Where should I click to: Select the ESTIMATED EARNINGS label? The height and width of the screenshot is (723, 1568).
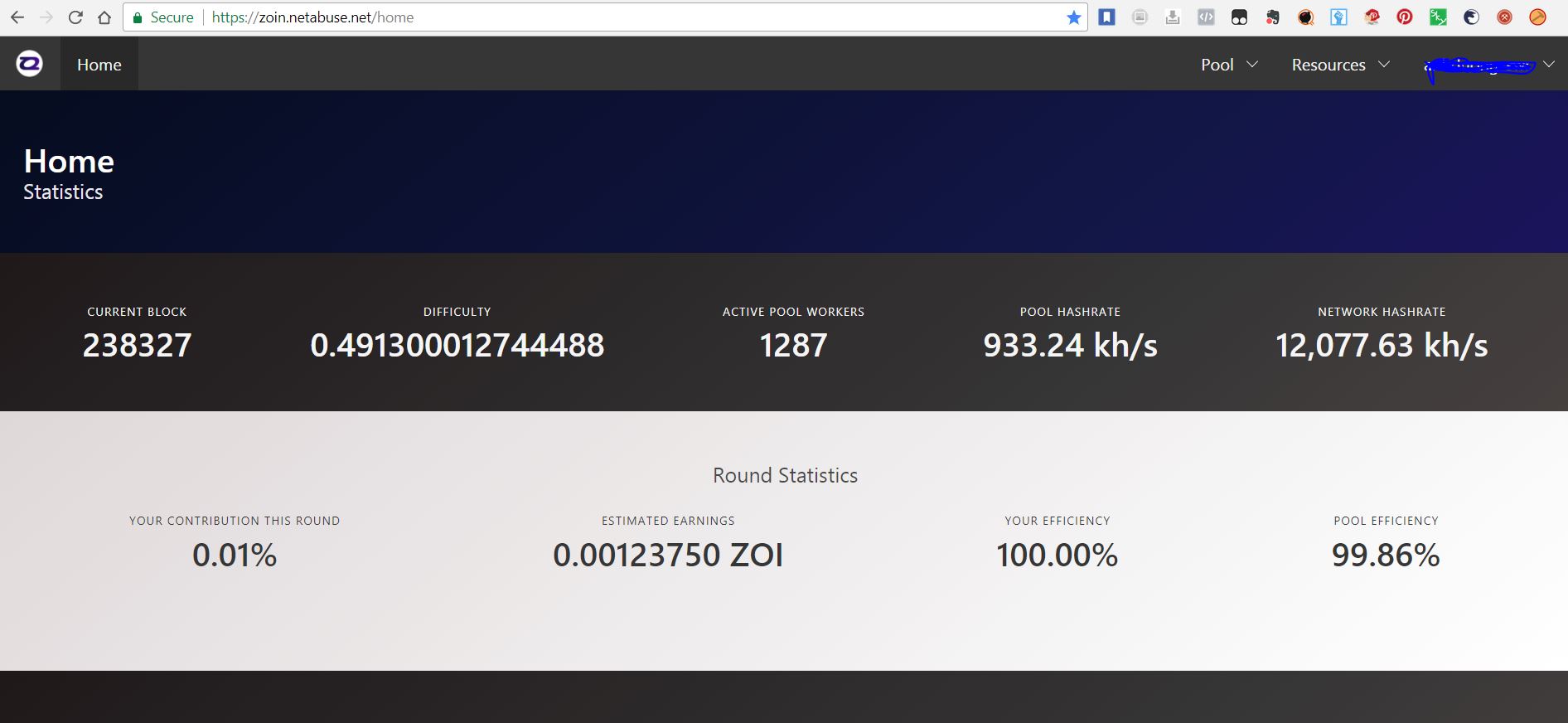coord(668,521)
